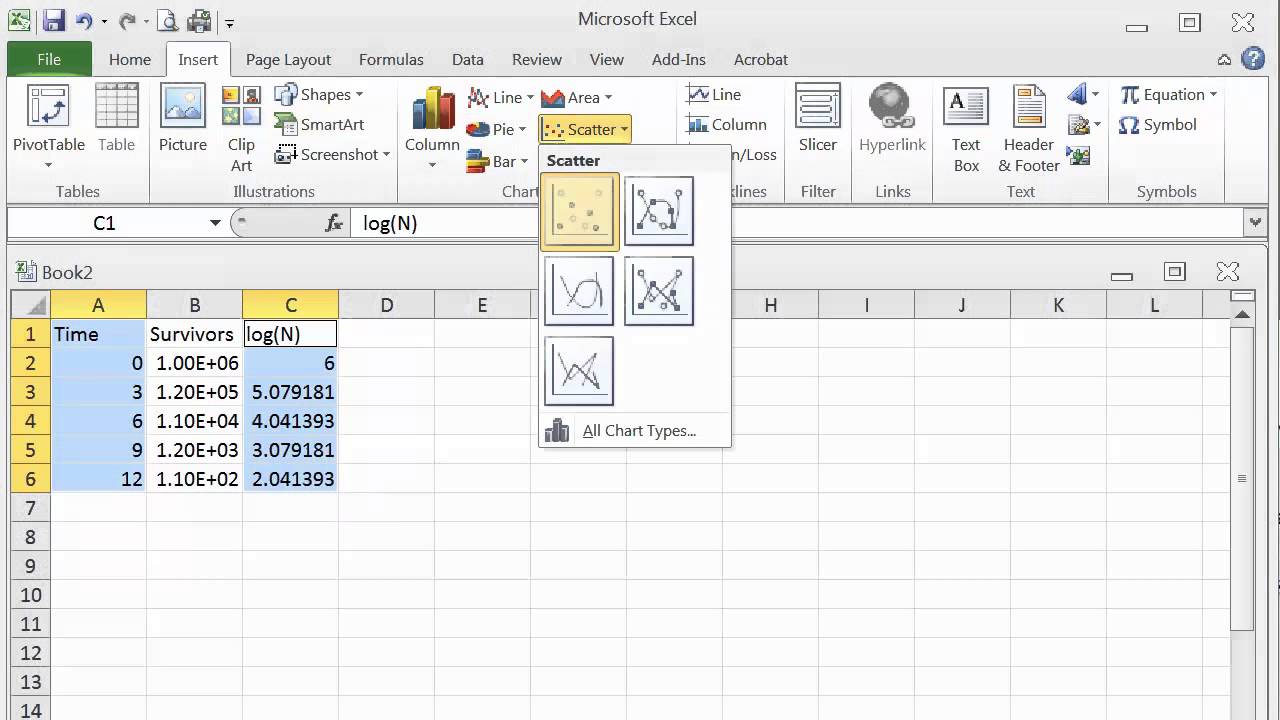Image resolution: width=1280 pixels, height=720 pixels.
Task: Insert a Line sparkline
Action: 714,94
